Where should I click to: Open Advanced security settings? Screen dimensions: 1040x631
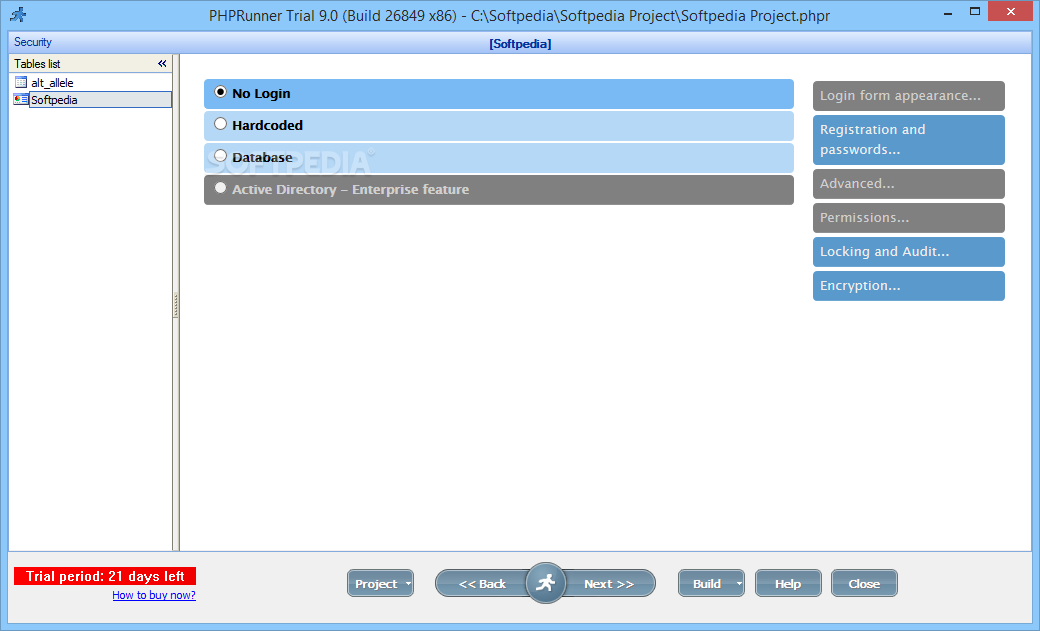[909, 184]
